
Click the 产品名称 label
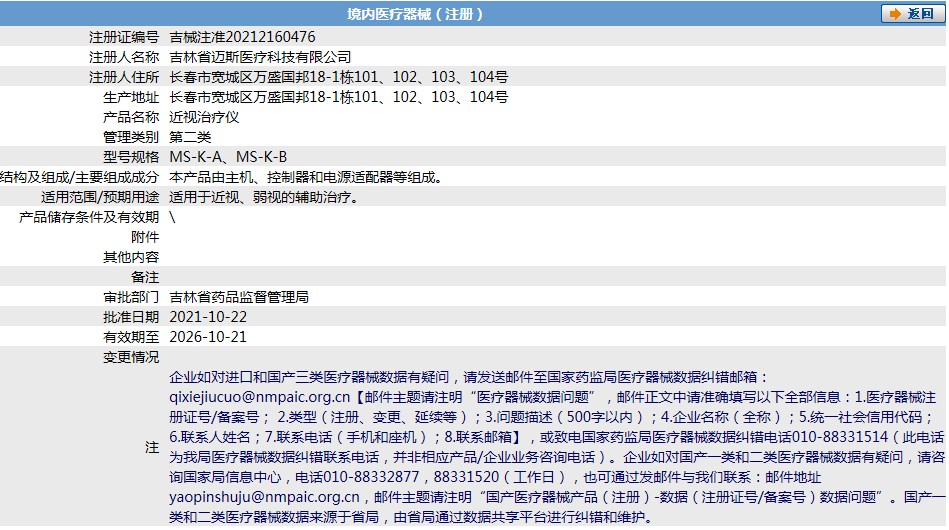[x=131, y=117]
